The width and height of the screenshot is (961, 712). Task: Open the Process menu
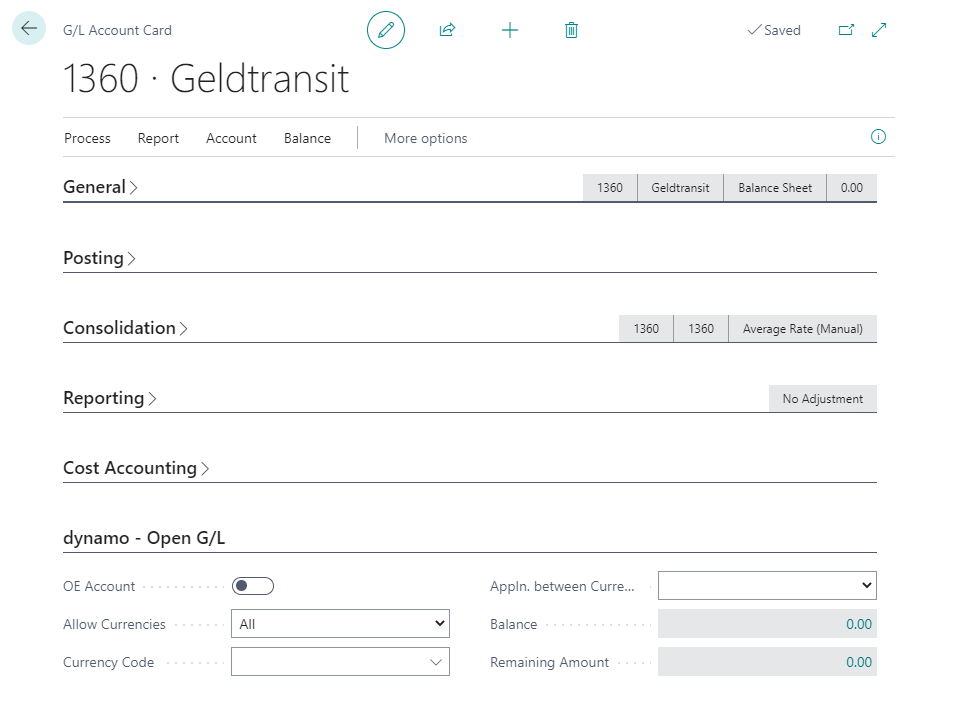tap(87, 138)
